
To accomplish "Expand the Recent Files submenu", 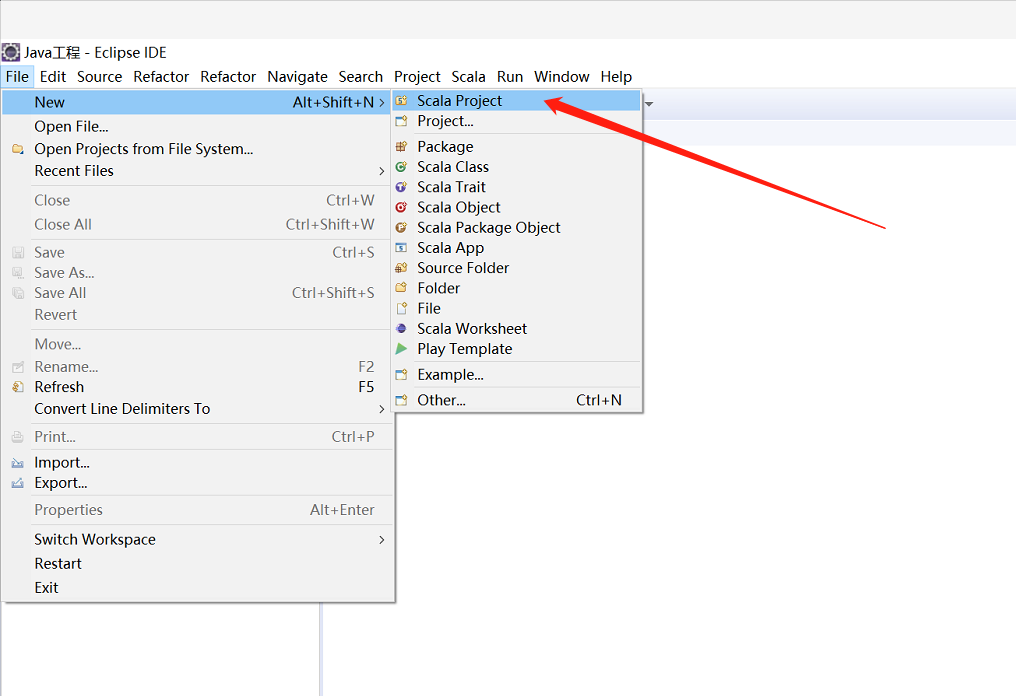I will pos(382,171).
